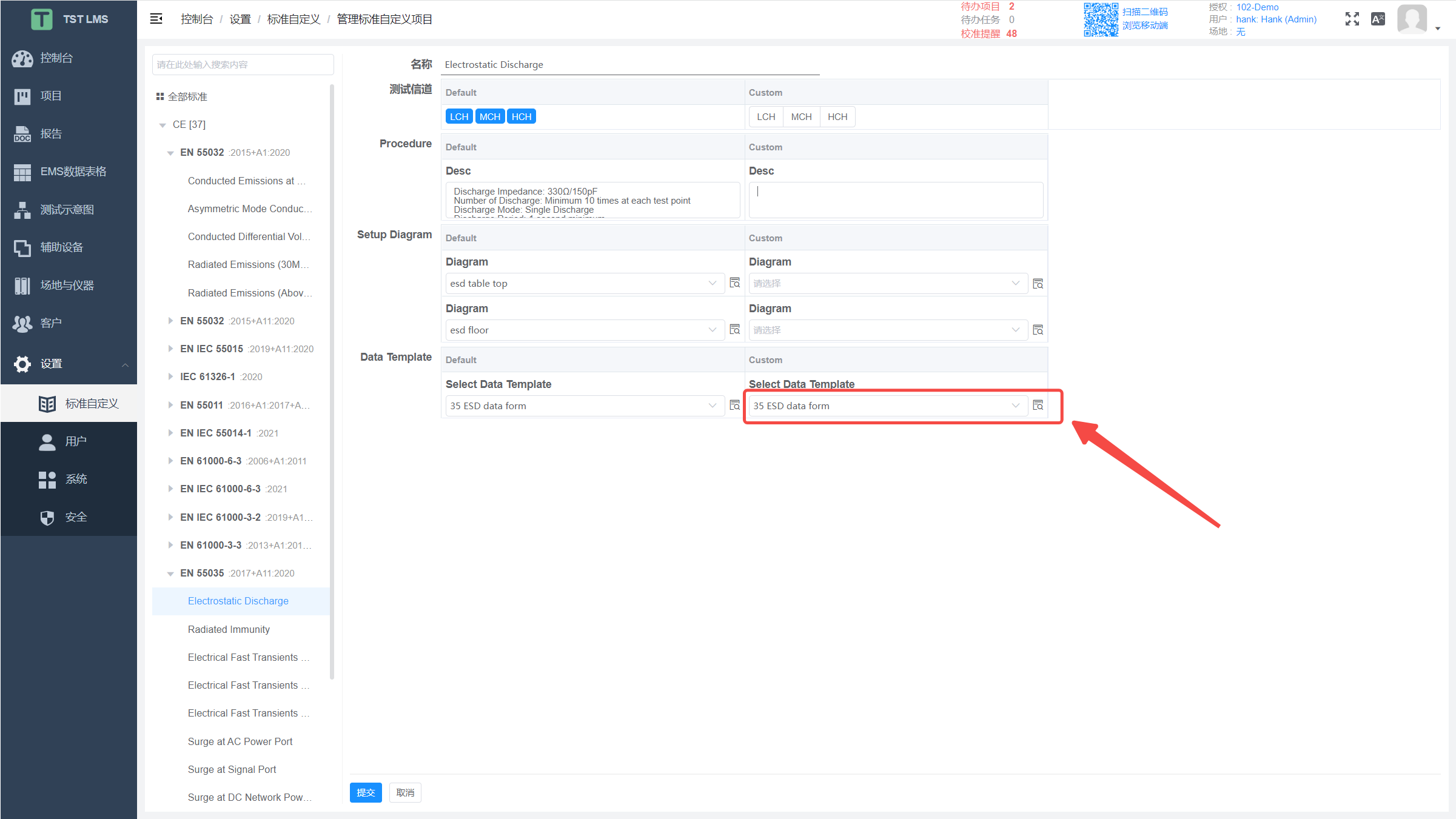Toggle default LCH channel tag
The image size is (1456, 819).
459,116
